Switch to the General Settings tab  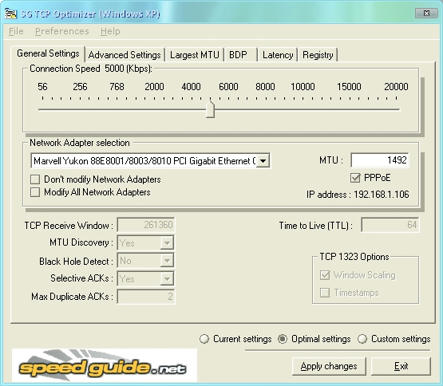(x=48, y=53)
